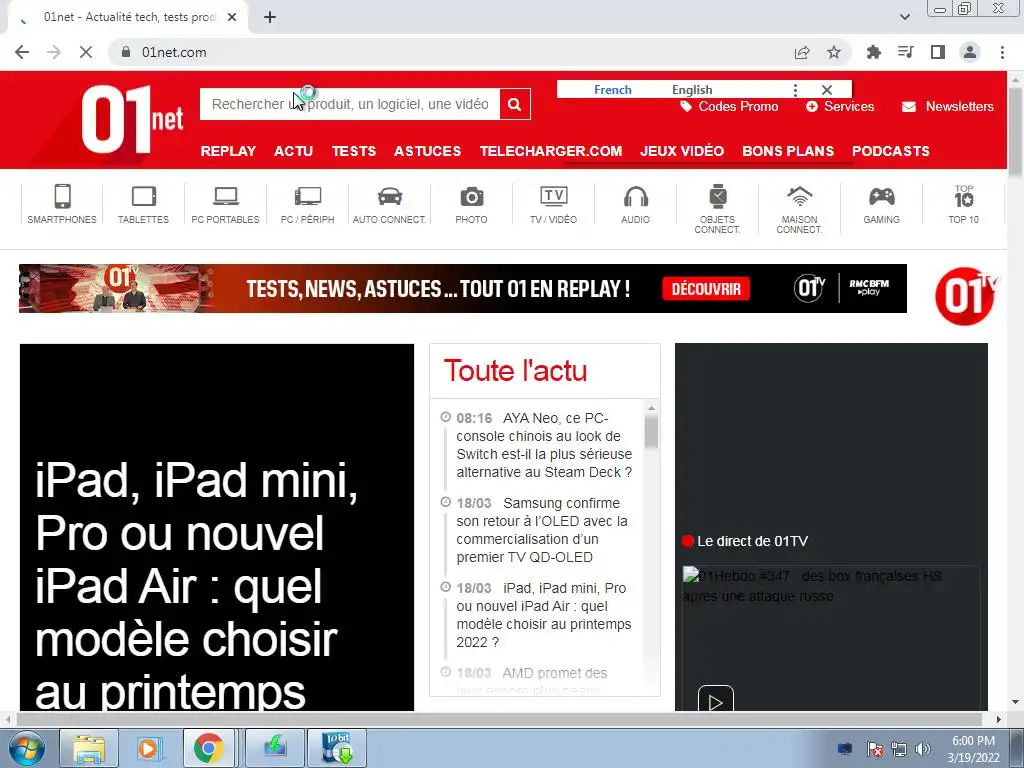This screenshot has width=1024, height=768.
Task: Toggle Chrome side panel
Action: 938,52
